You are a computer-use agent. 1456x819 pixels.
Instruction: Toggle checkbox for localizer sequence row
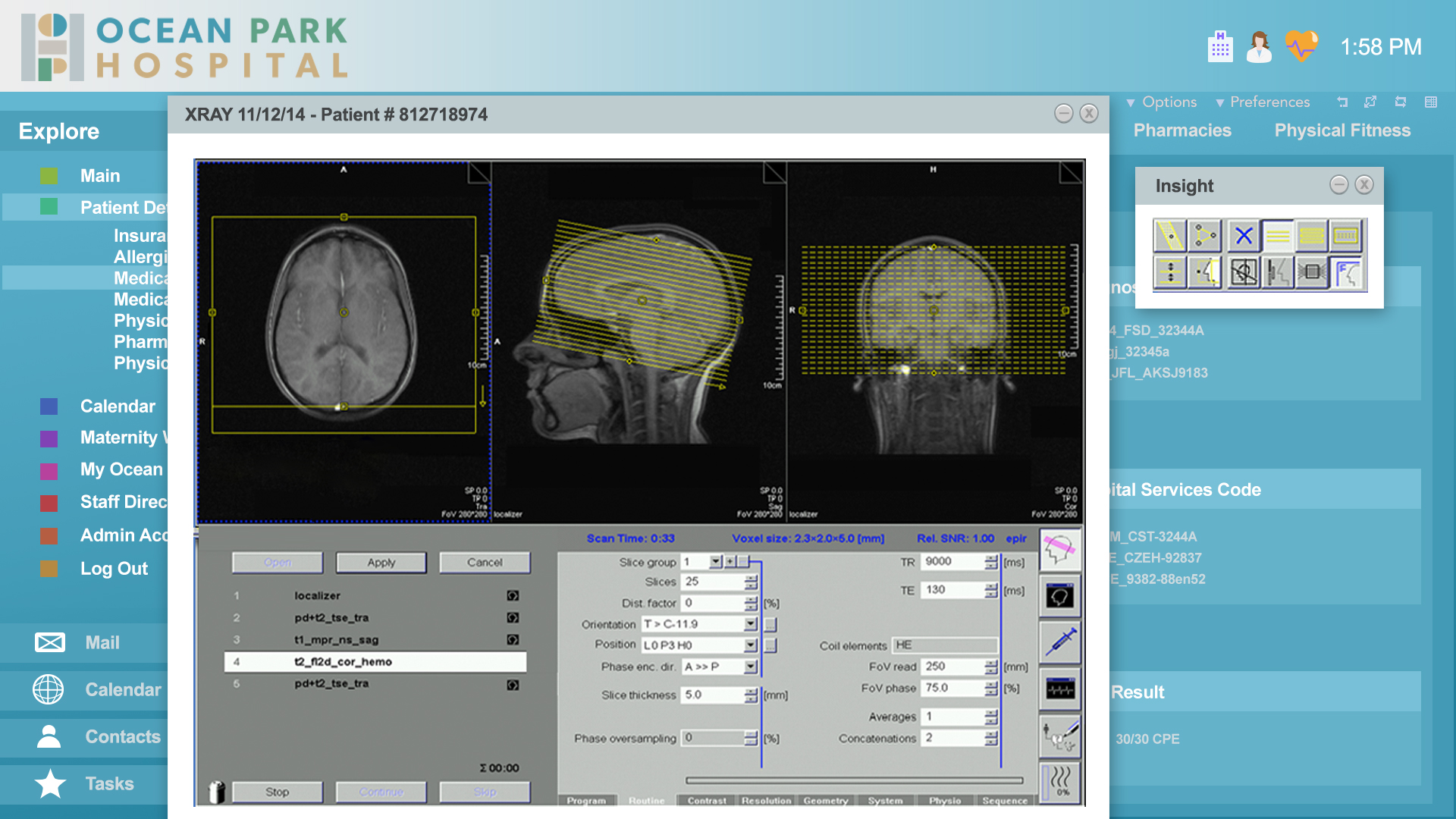(x=513, y=596)
